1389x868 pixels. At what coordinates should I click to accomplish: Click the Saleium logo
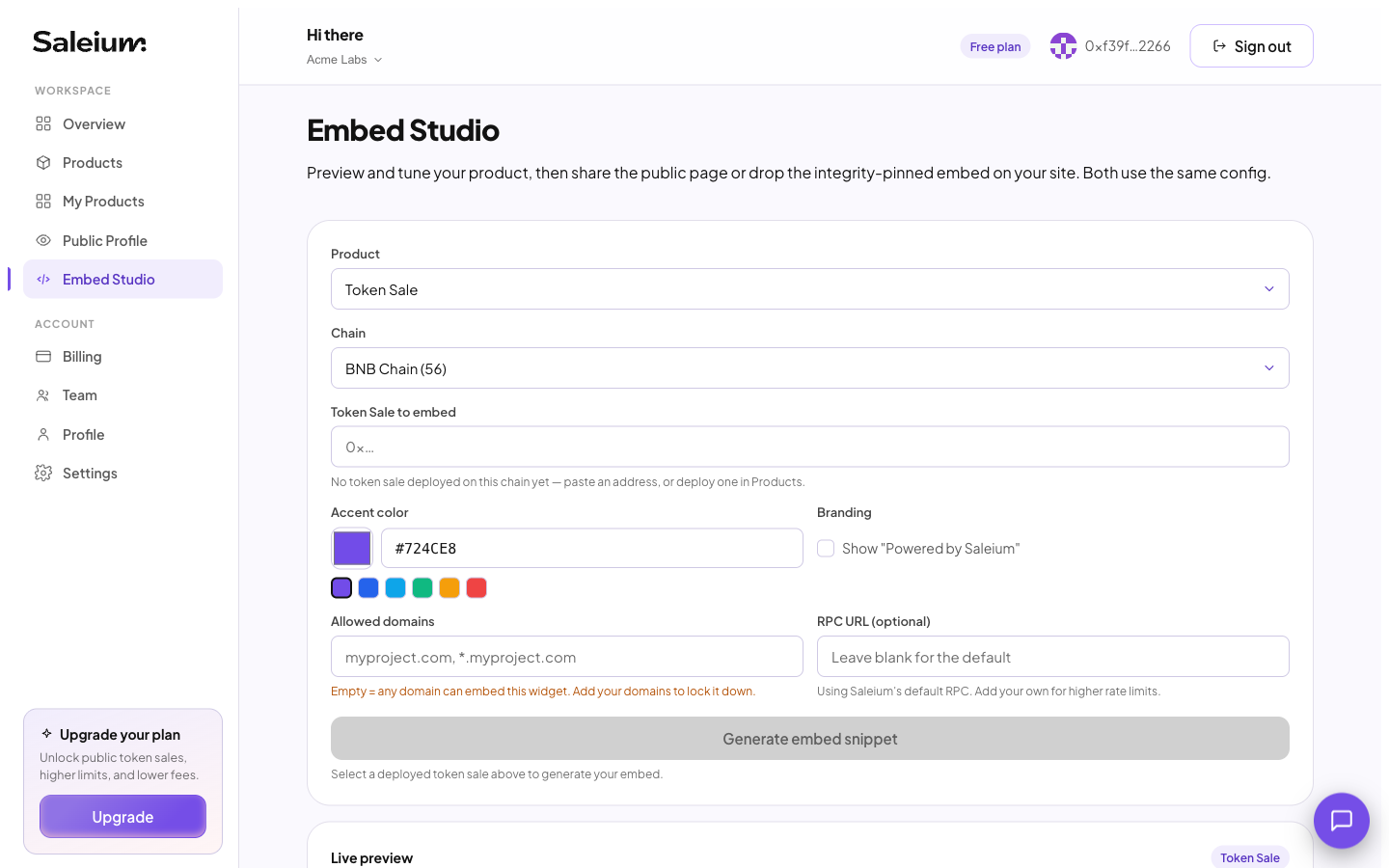(x=90, y=41)
